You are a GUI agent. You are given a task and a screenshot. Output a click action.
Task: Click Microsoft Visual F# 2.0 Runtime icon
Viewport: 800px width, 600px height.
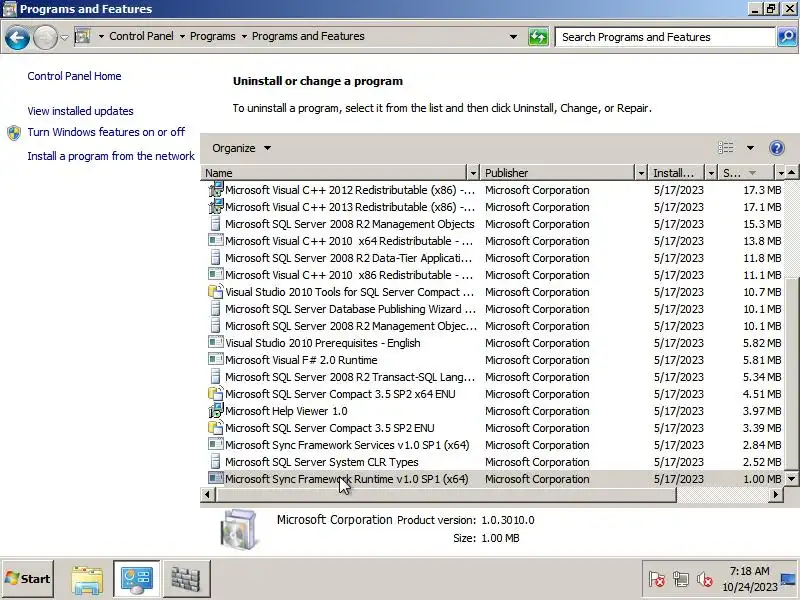click(x=216, y=359)
